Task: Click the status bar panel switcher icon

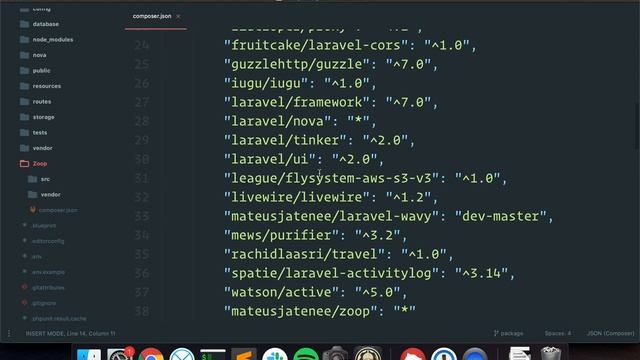Action: [9, 333]
